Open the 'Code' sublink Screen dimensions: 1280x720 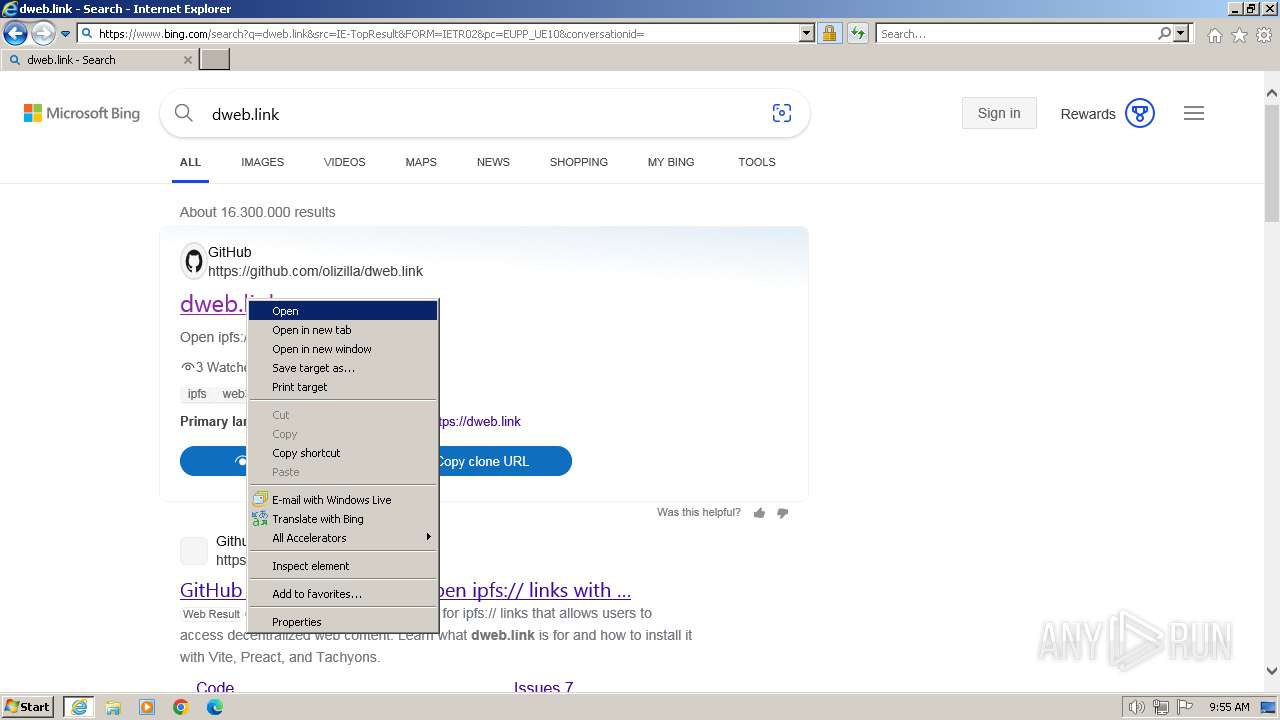tap(215, 688)
